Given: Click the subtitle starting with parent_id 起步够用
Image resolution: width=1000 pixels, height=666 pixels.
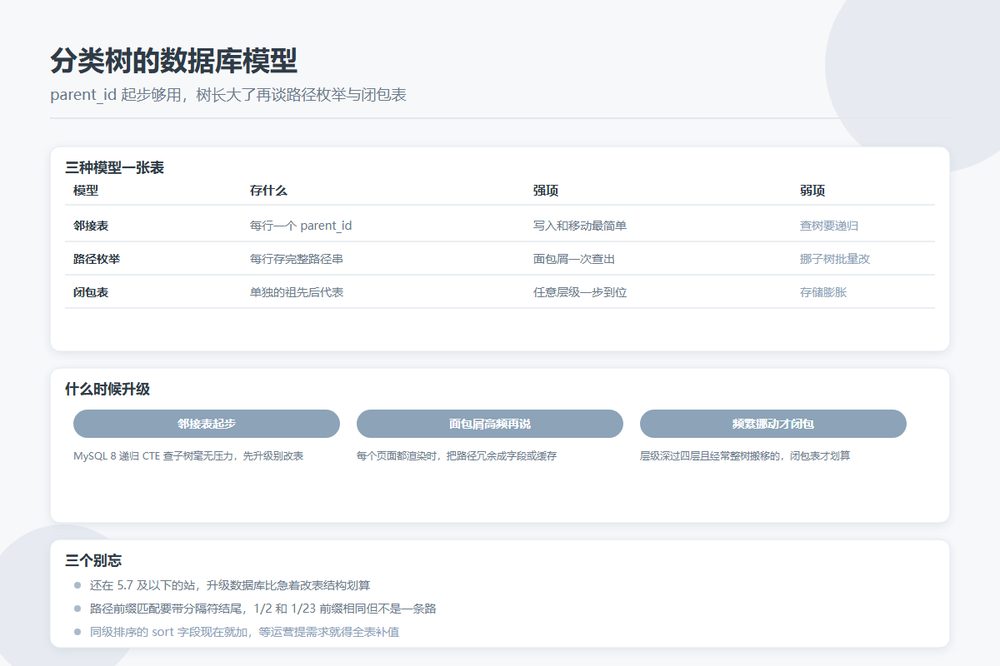Looking at the screenshot, I should pos(228,95).
